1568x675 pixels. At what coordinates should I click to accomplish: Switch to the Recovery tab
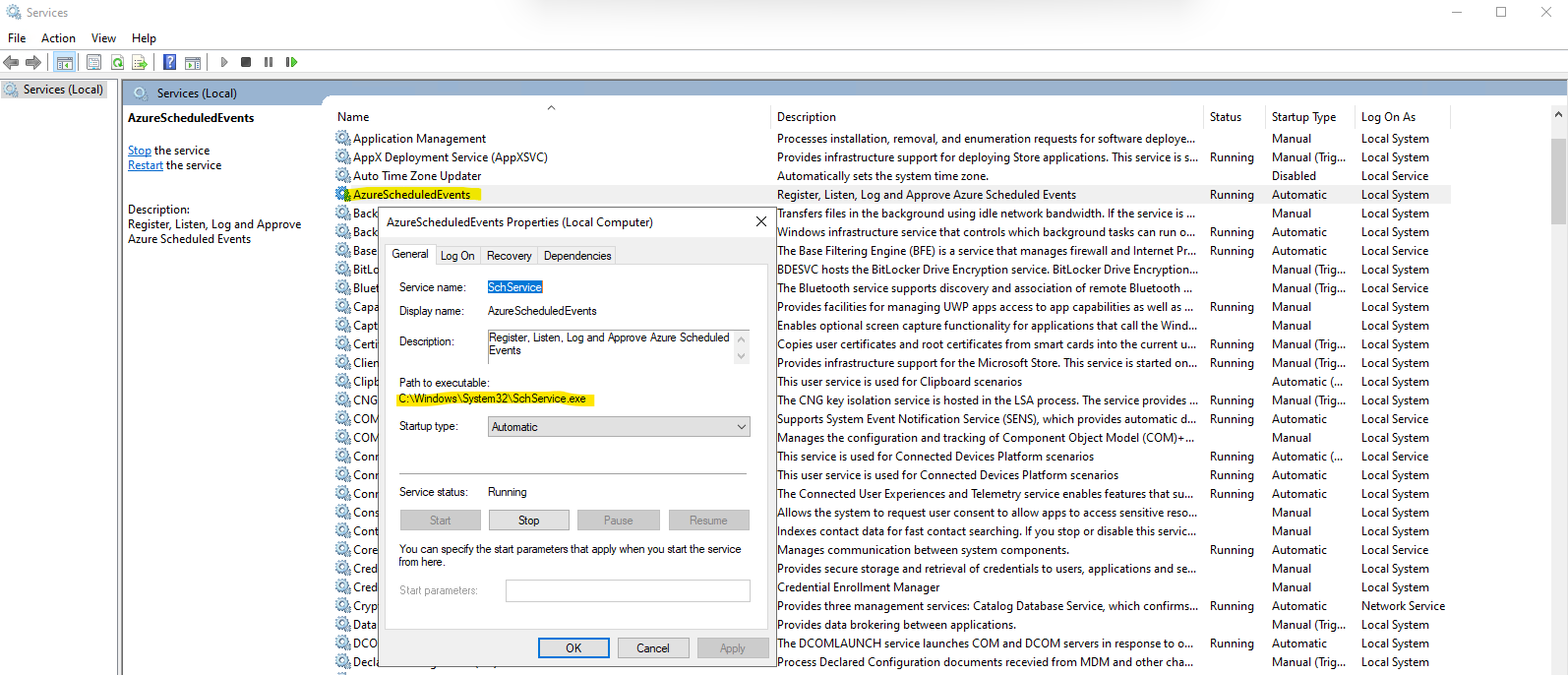[x=509, y=256]
